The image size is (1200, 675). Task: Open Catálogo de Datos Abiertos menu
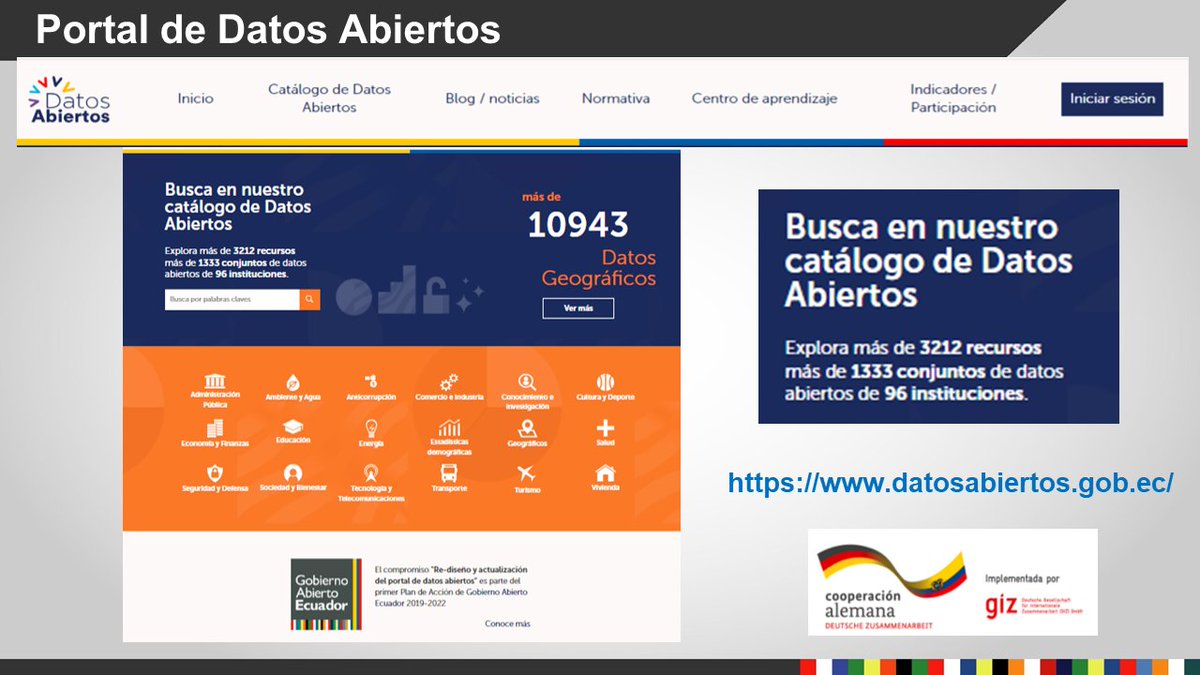pyautogui.click(x=329, y=98)
